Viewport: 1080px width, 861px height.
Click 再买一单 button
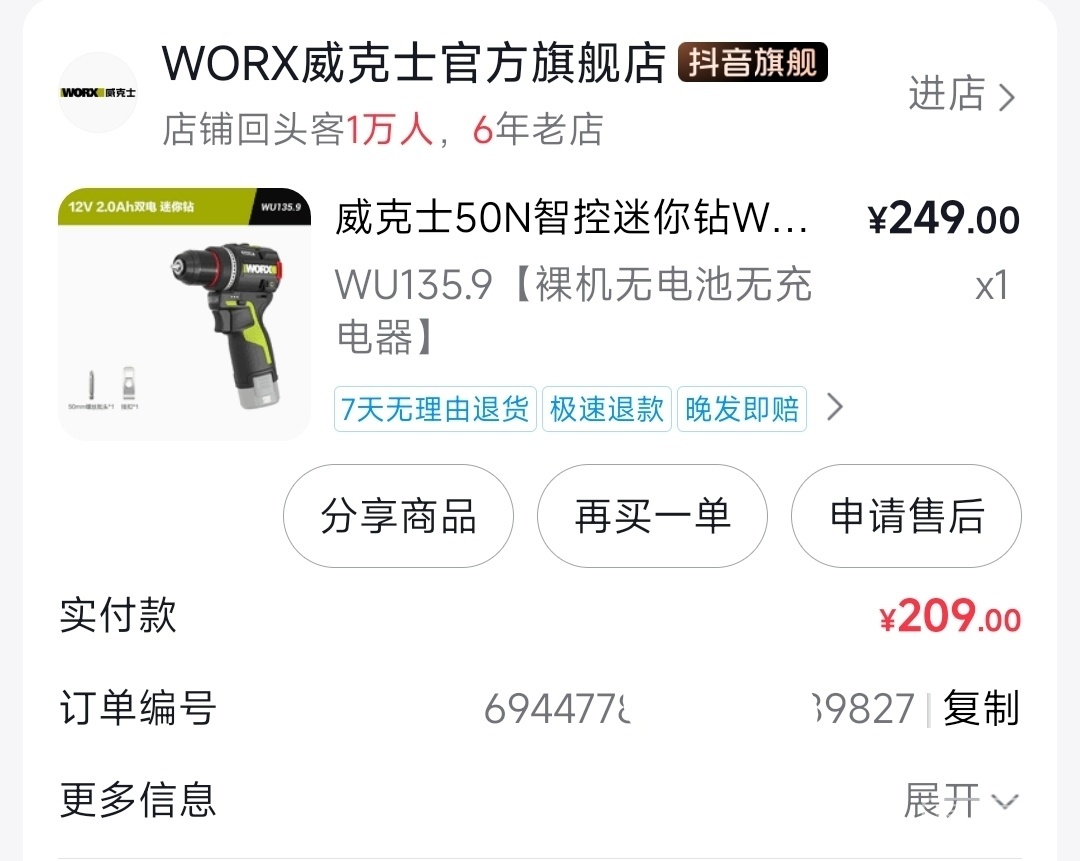tap(652, 516)
